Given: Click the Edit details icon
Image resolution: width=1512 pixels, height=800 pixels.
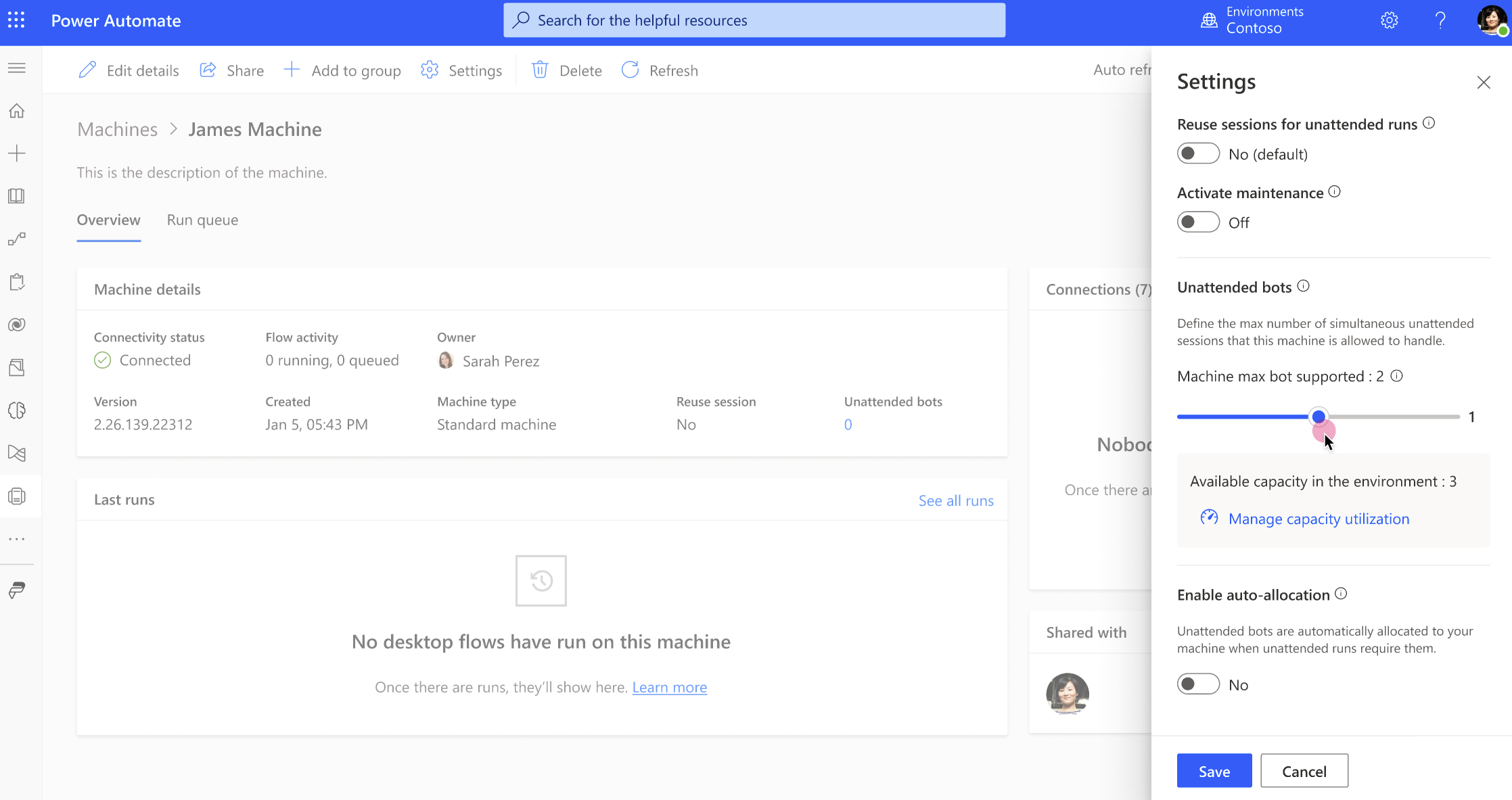Looking at the screenshot, I should [x=89, y=70].
